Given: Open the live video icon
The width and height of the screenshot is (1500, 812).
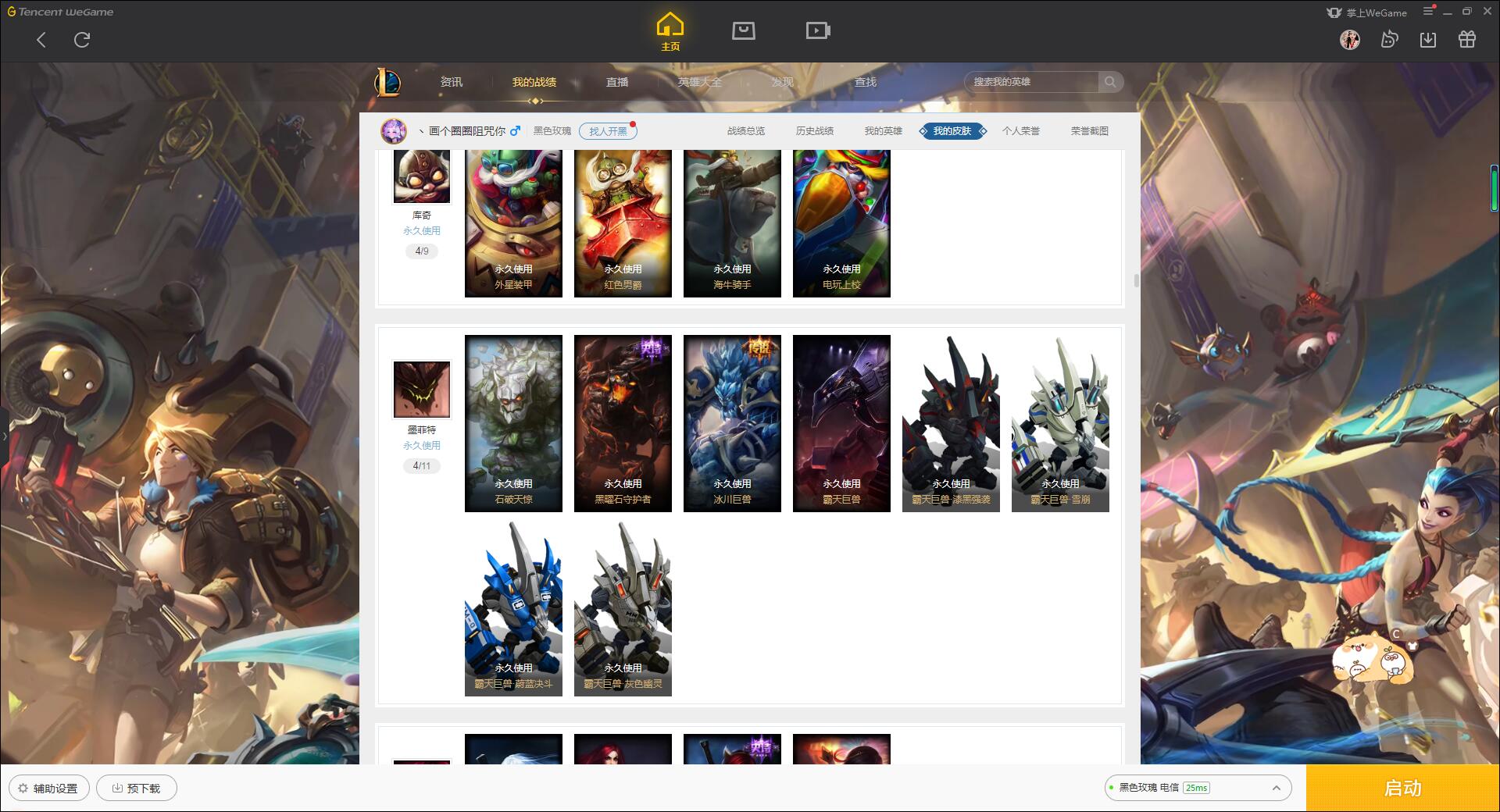Looking at the screenshot, I should tap(818, 30).
